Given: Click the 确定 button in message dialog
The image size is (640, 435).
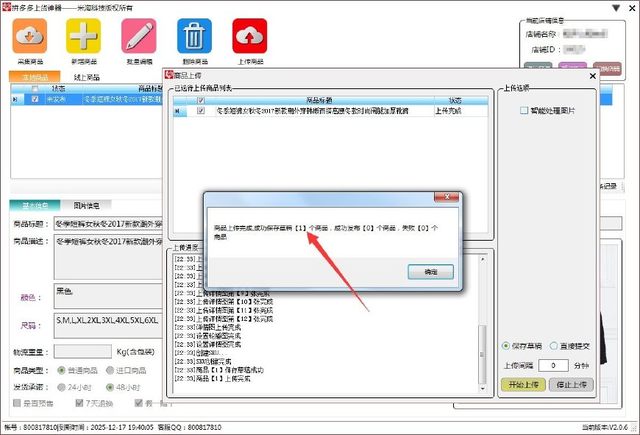Looking at the screenshot, I should coord(430,271).
